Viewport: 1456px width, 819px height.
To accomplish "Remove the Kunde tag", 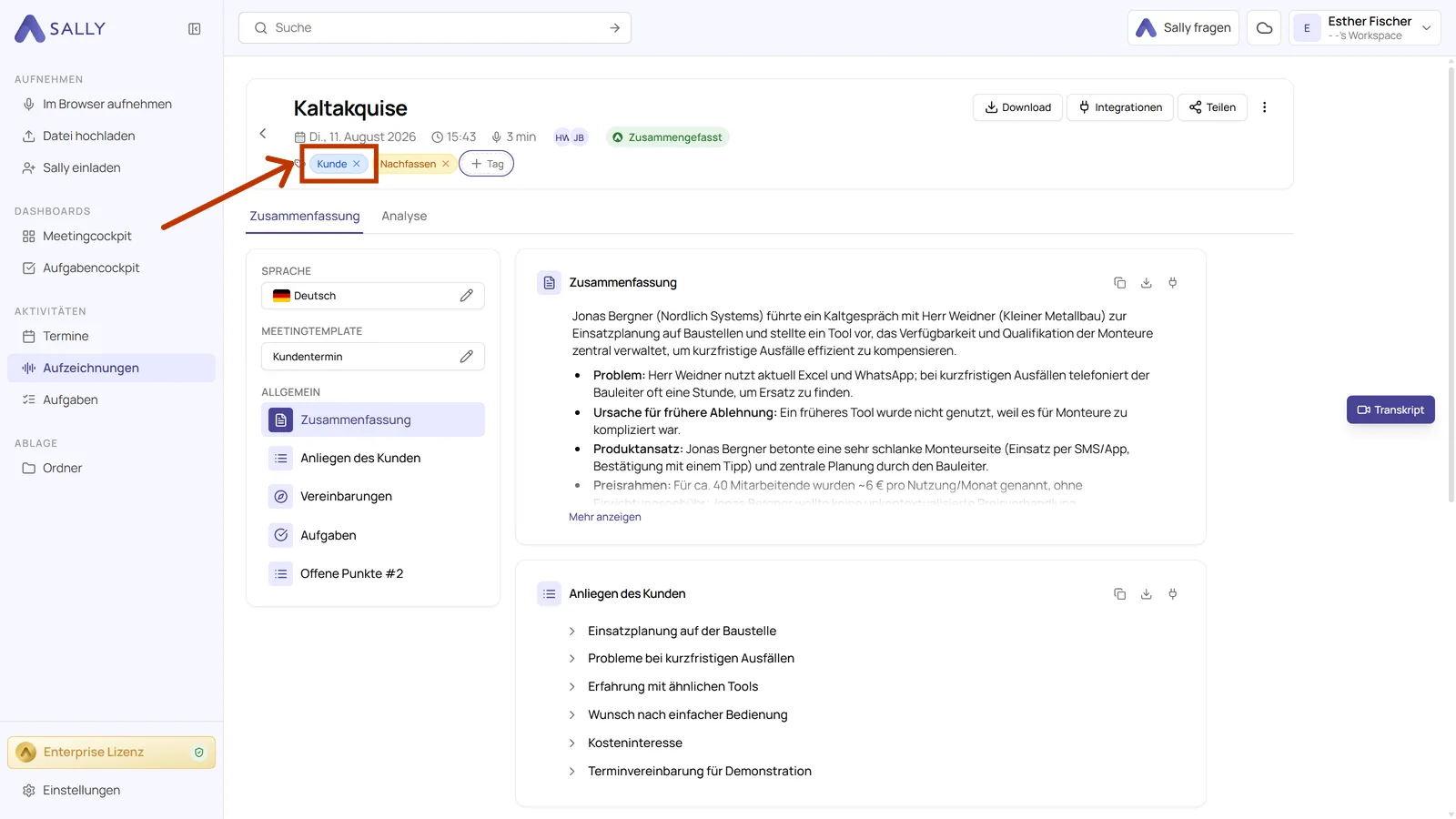I will [357, 164].
